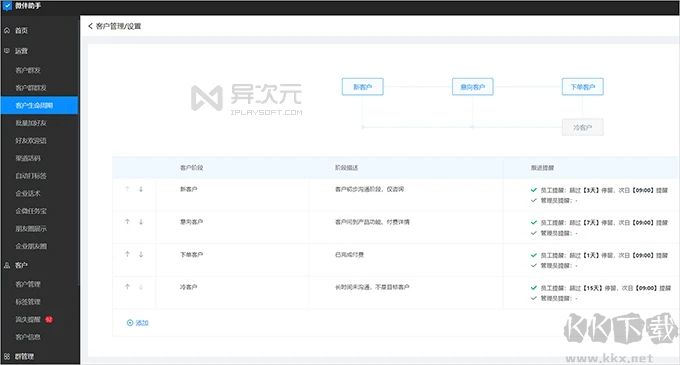Move the 下单客户 row down
Viewport: 680px width, 365px height.
coord(141,254)
